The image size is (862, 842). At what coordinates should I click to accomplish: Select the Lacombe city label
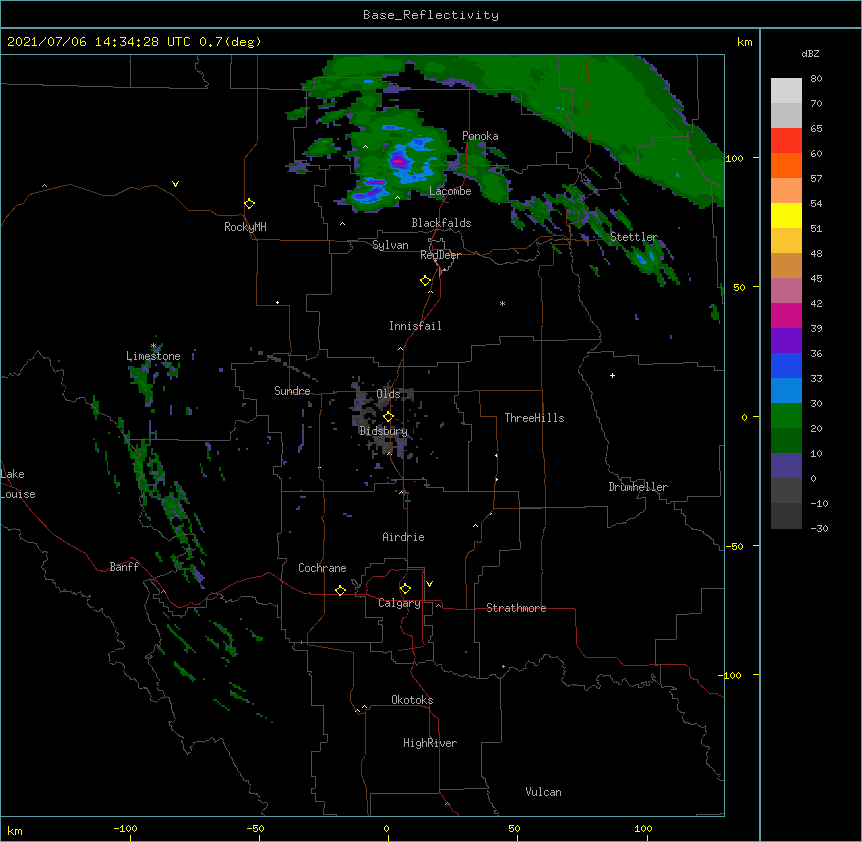[x=450, y=191]
